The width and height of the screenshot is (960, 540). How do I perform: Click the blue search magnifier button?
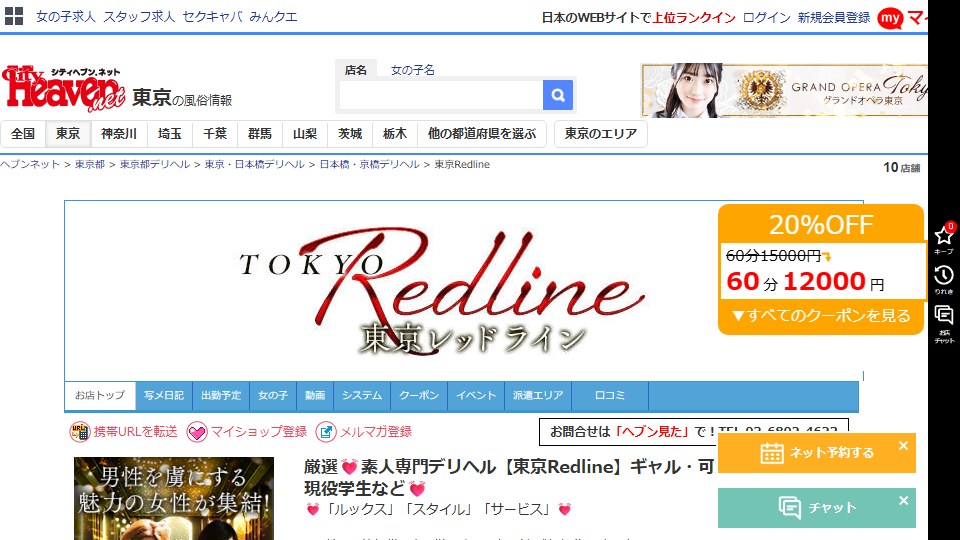[558, 95]
